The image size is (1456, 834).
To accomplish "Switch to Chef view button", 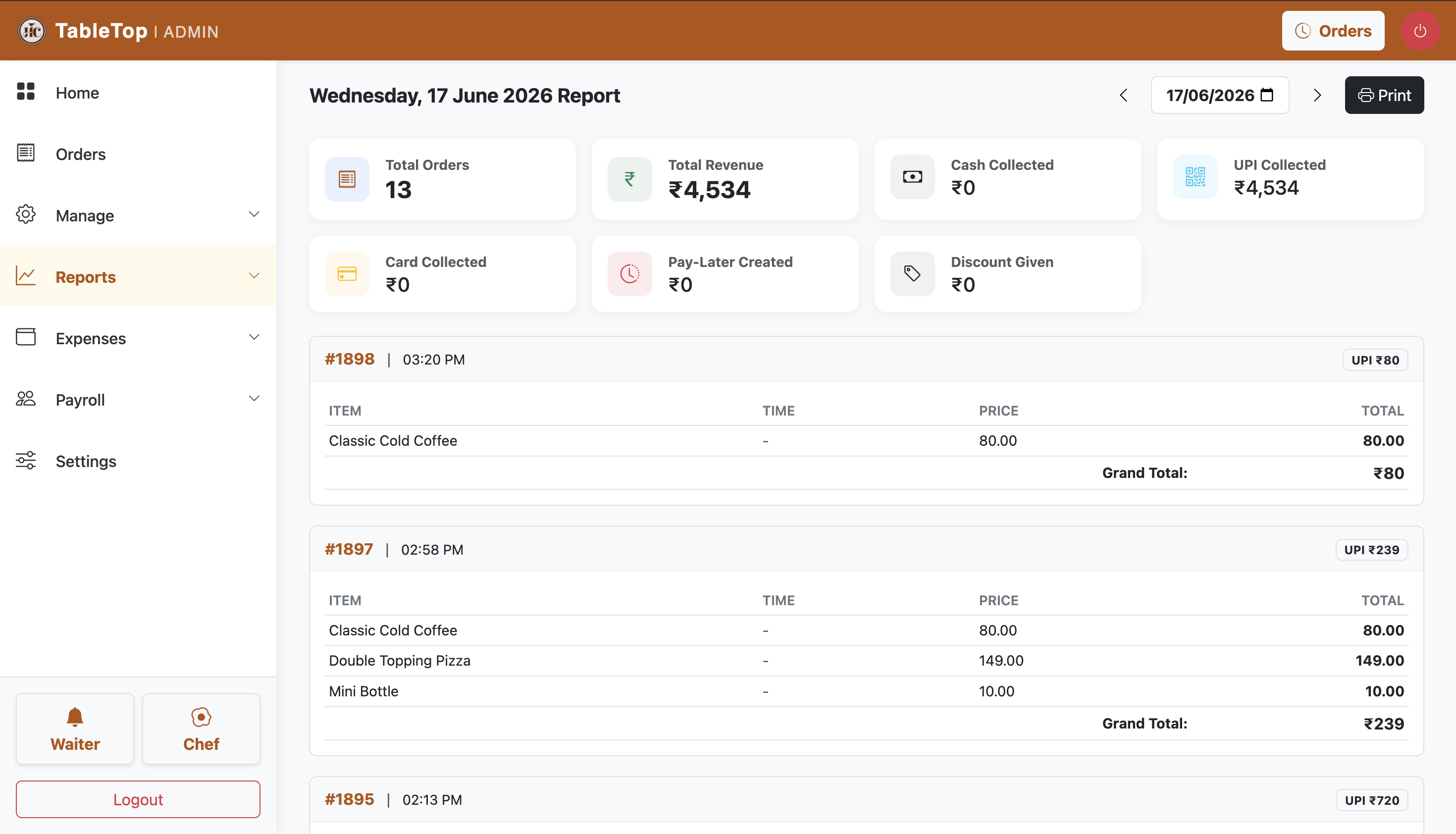I will (201, 729).
